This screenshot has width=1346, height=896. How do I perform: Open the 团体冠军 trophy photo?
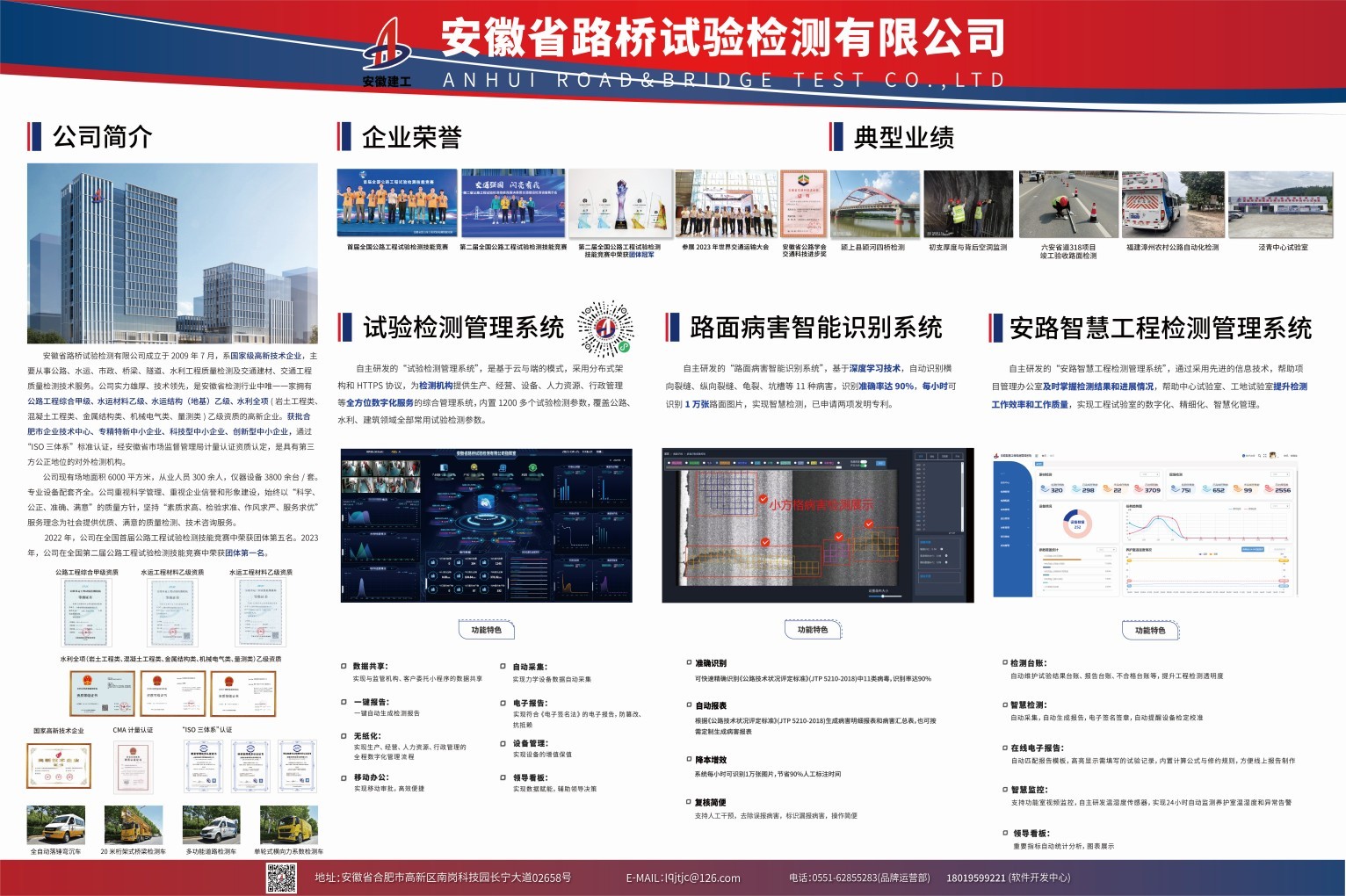click(x=619, y=203)
